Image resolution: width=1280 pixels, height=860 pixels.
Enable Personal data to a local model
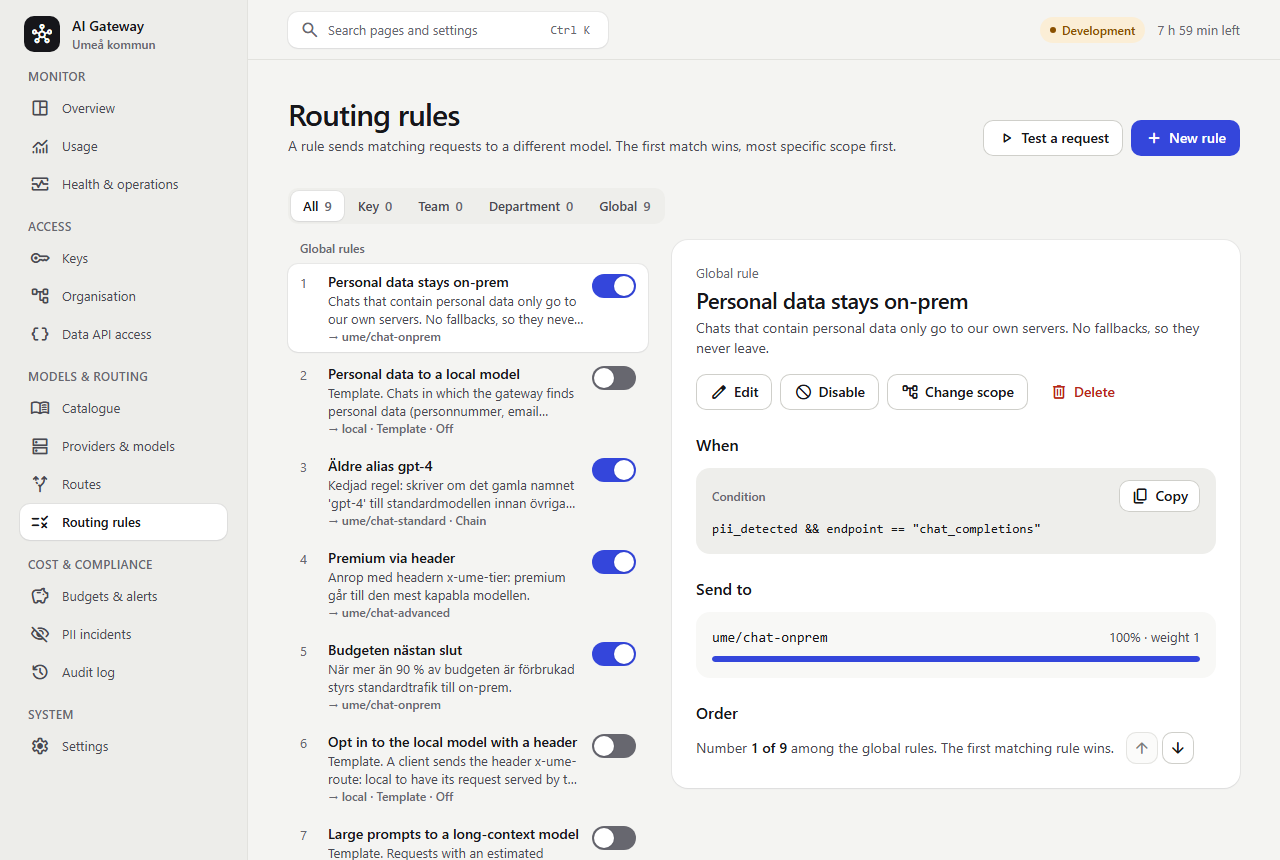(x=614, y=378)
